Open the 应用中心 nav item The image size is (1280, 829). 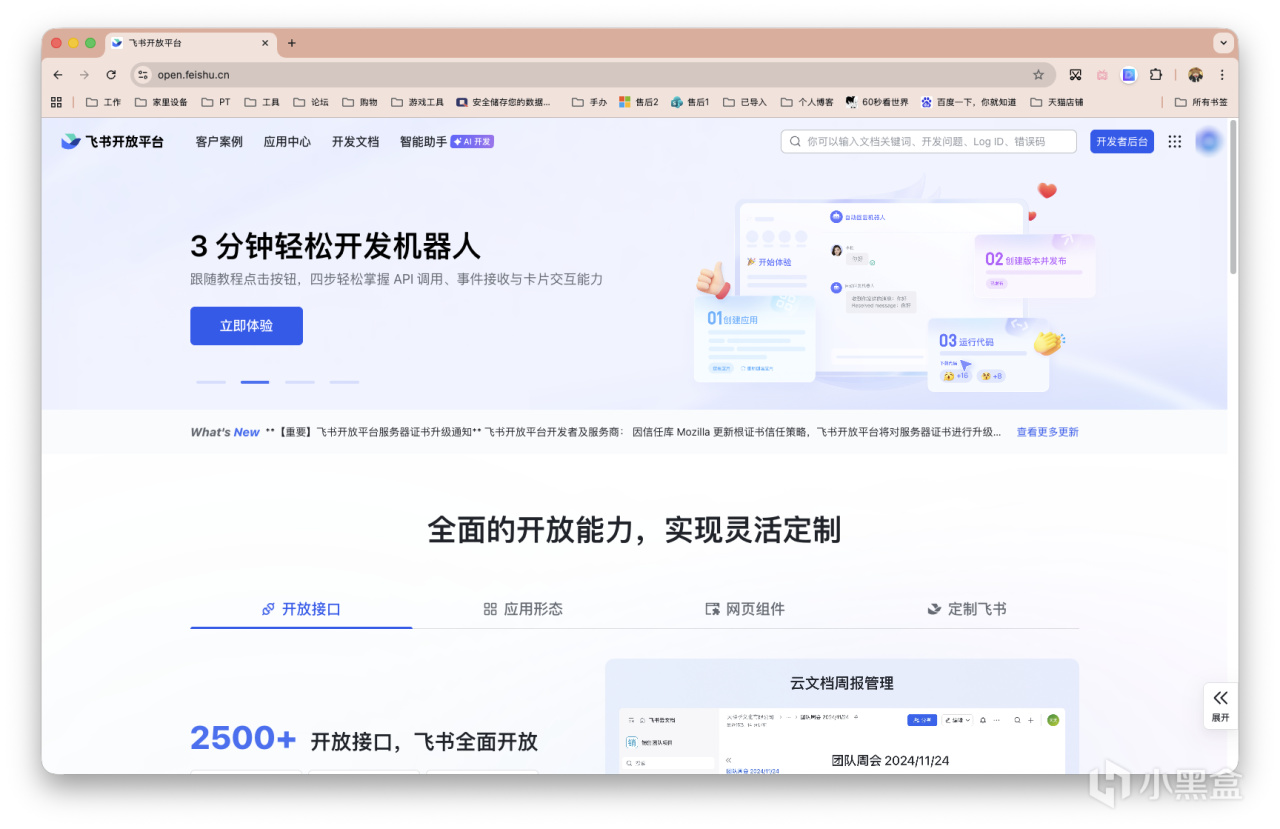coord(287,142)
